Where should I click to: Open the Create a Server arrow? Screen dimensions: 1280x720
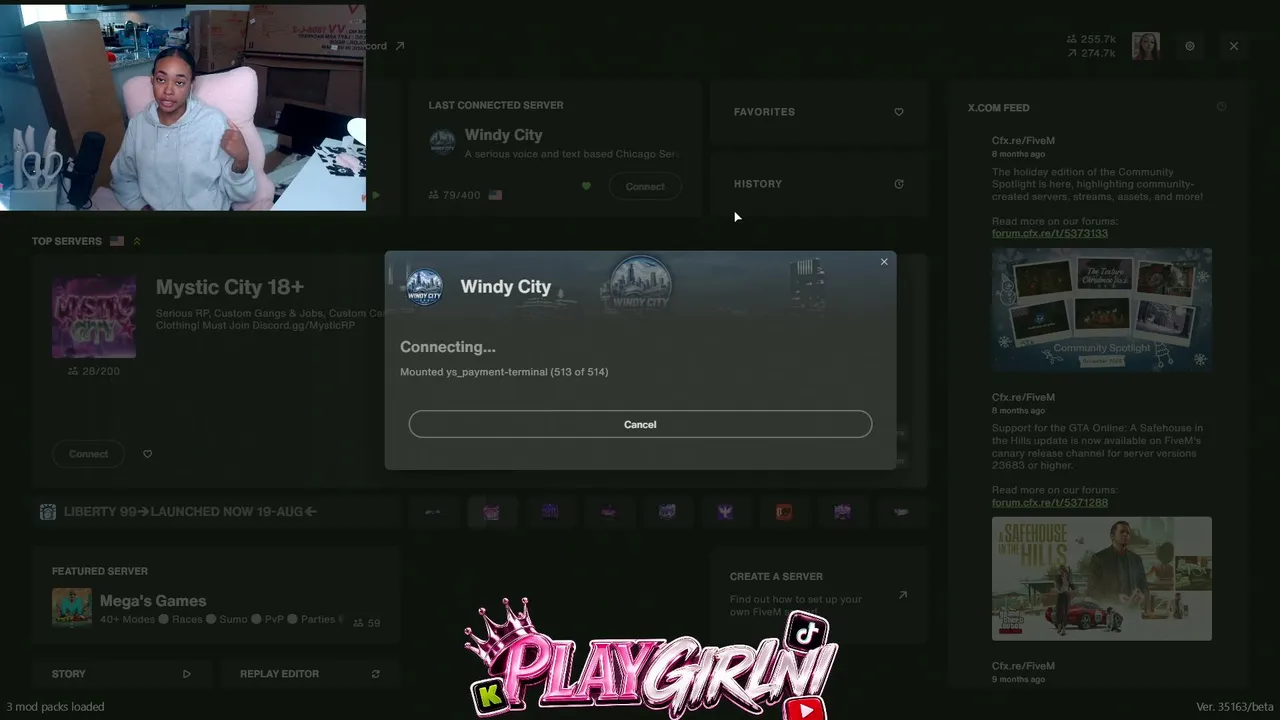click(x=903, y=595)
